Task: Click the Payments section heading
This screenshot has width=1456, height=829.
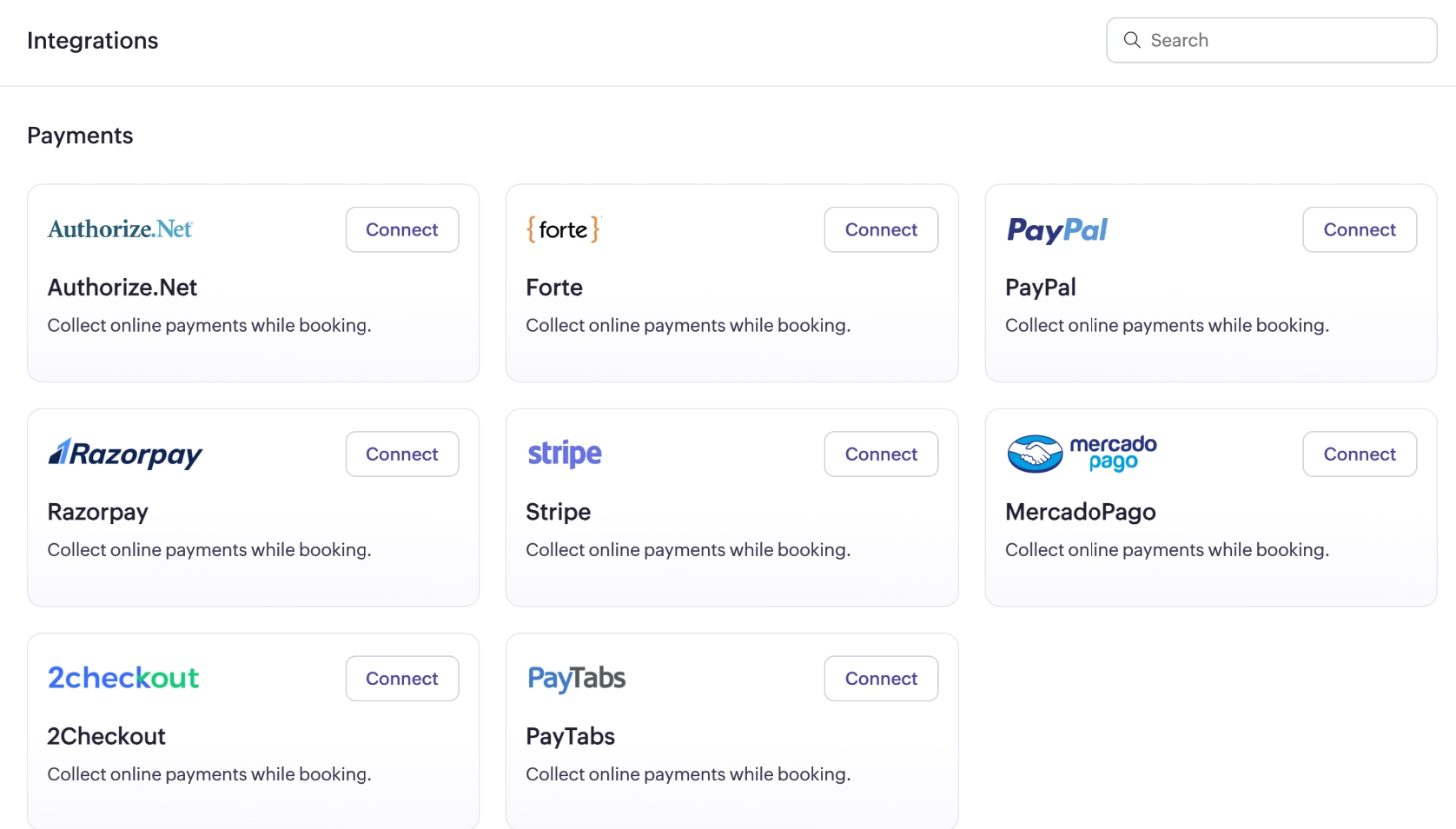Action: click(x=80, y=136)
